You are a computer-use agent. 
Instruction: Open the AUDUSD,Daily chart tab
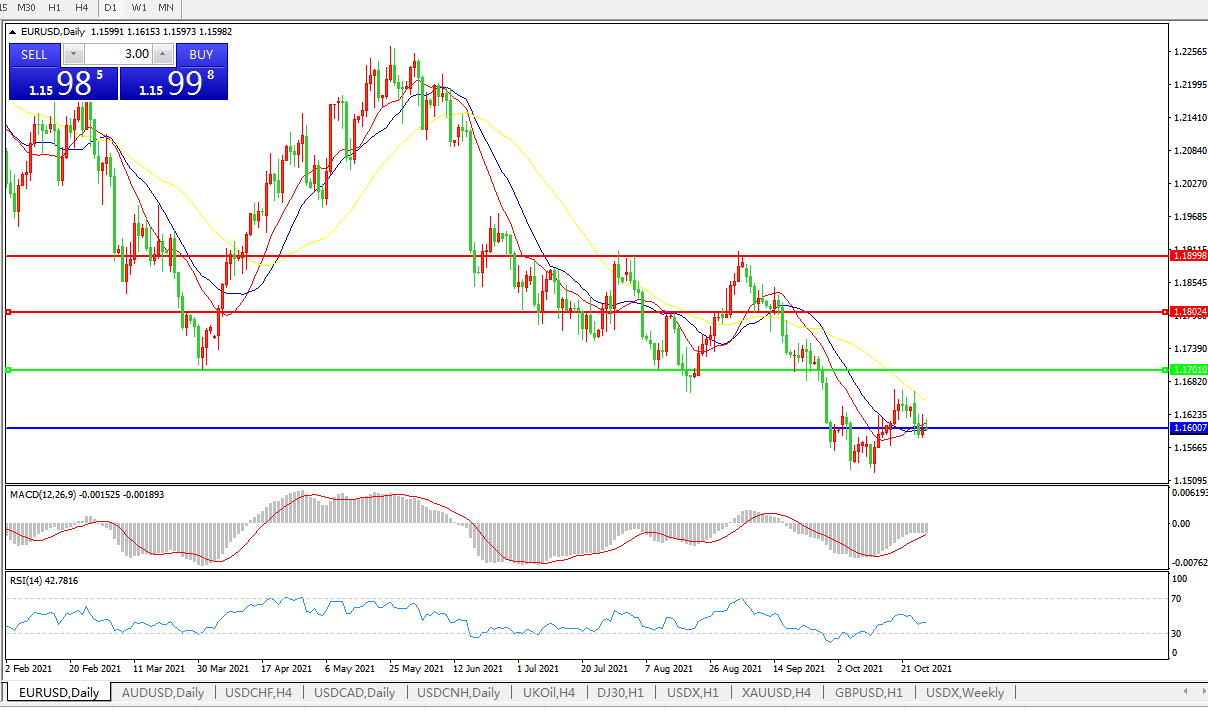pos(162,692)
